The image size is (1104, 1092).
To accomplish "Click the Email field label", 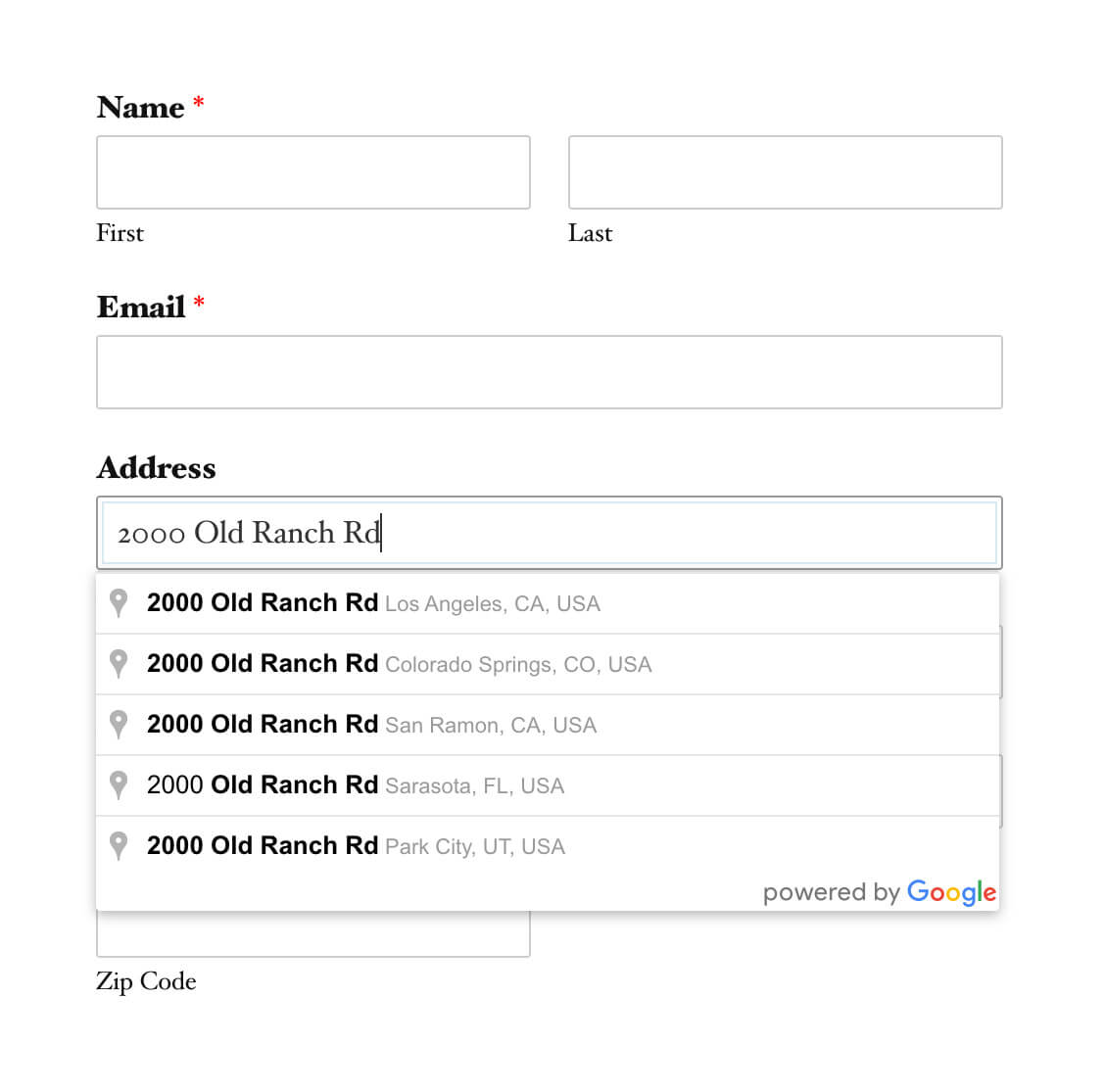I will (141, 307).
